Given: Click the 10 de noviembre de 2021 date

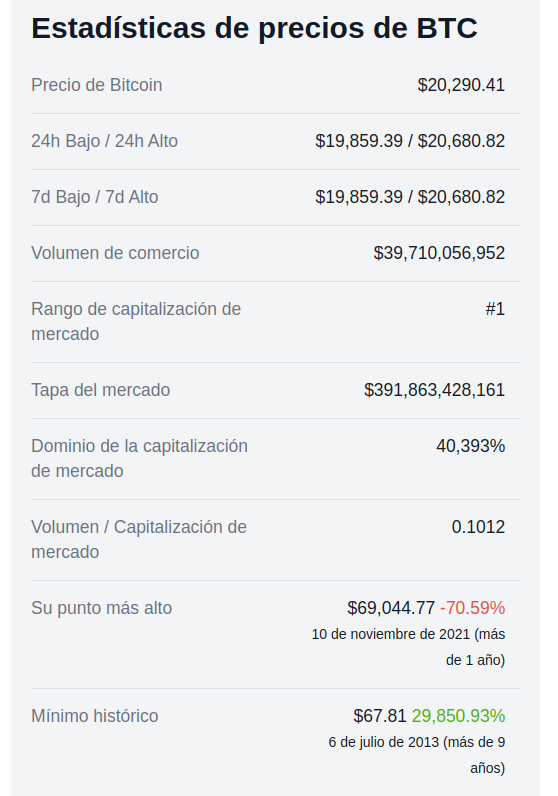Looking at the screenshot, I should coord(390,634).
